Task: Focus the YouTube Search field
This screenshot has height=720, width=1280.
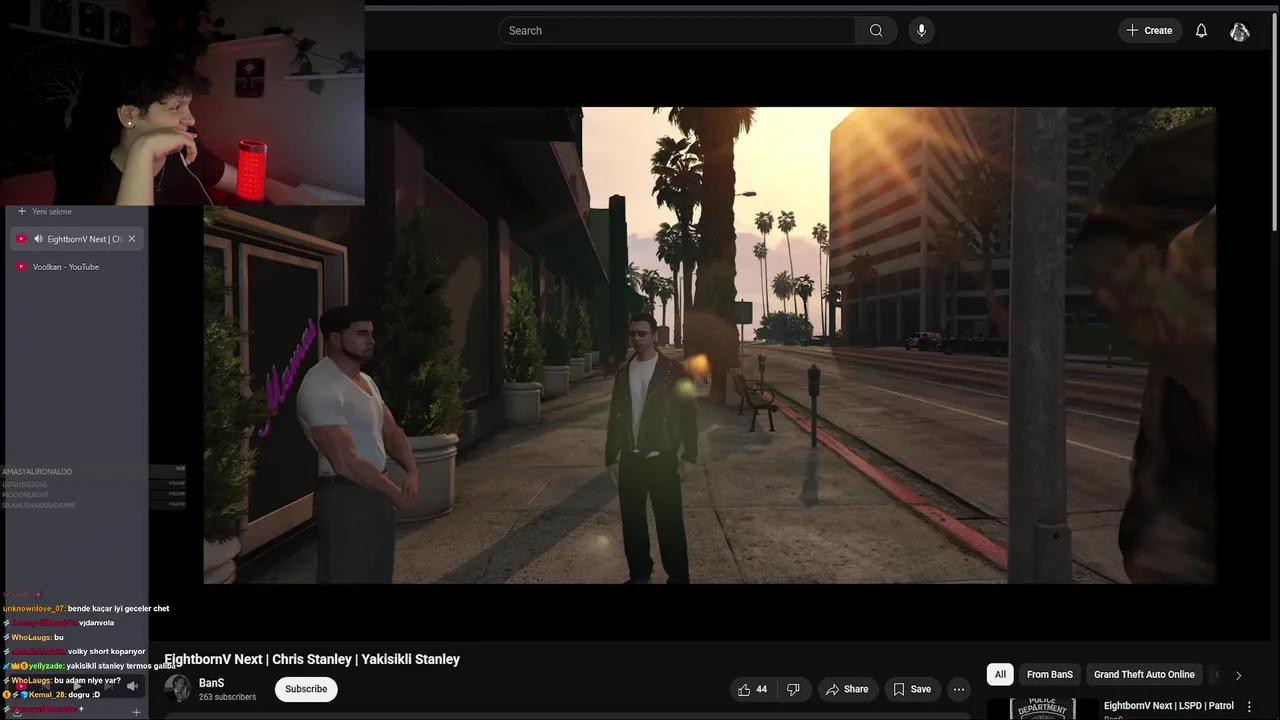Action: pyautogui.click(x=677, y=30)
